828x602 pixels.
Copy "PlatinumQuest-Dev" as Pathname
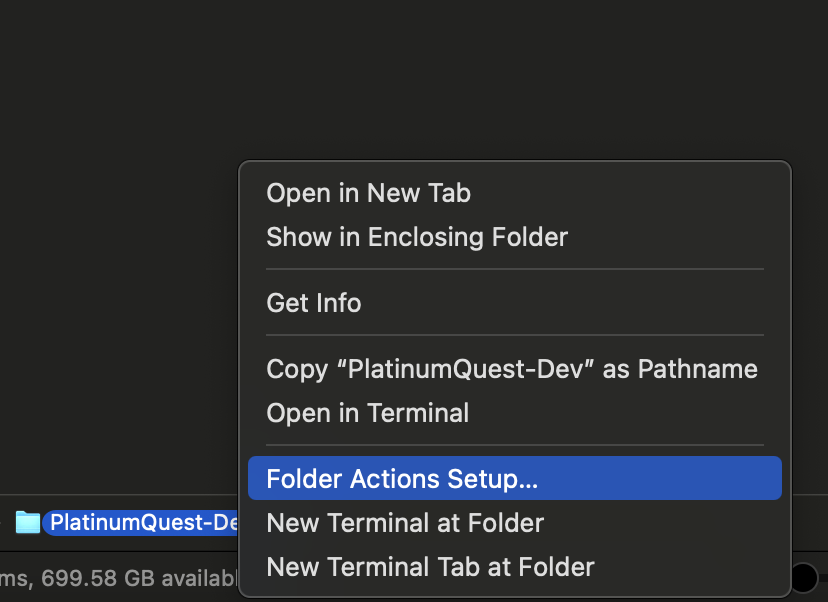pyautogui.click(x=511, y=369)
